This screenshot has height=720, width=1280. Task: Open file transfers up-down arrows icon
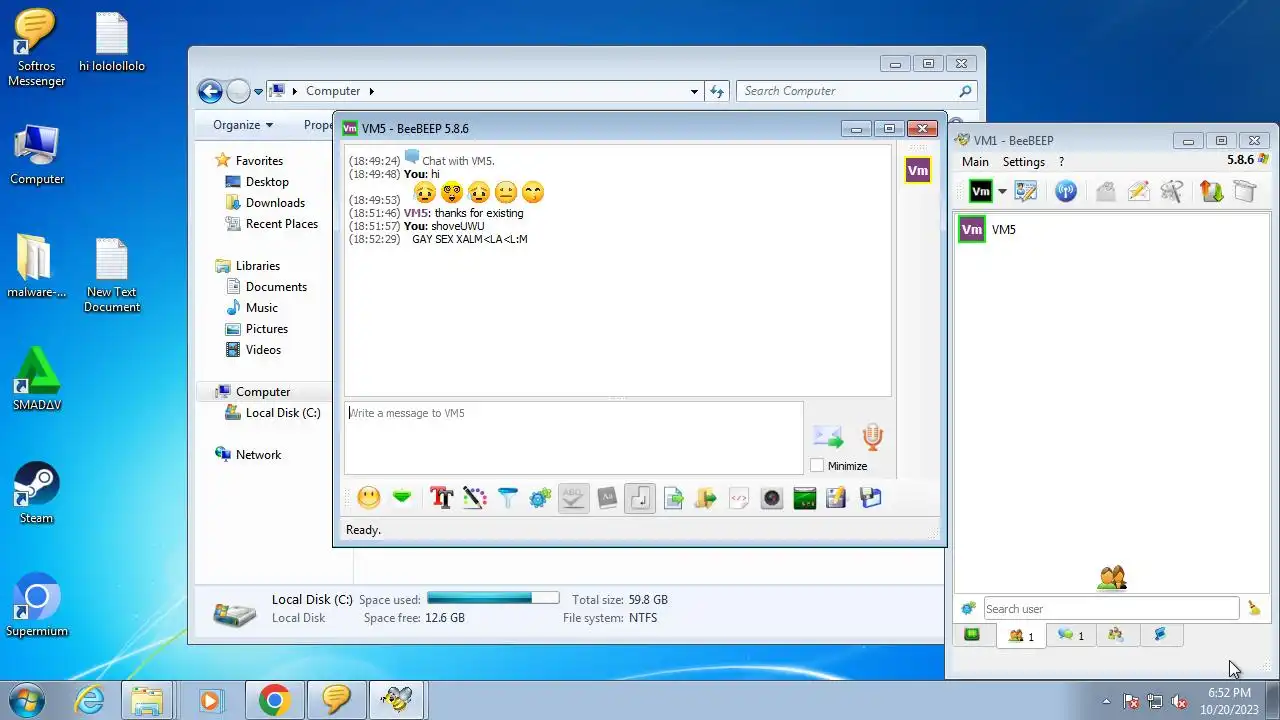[x=1212, y=191]
